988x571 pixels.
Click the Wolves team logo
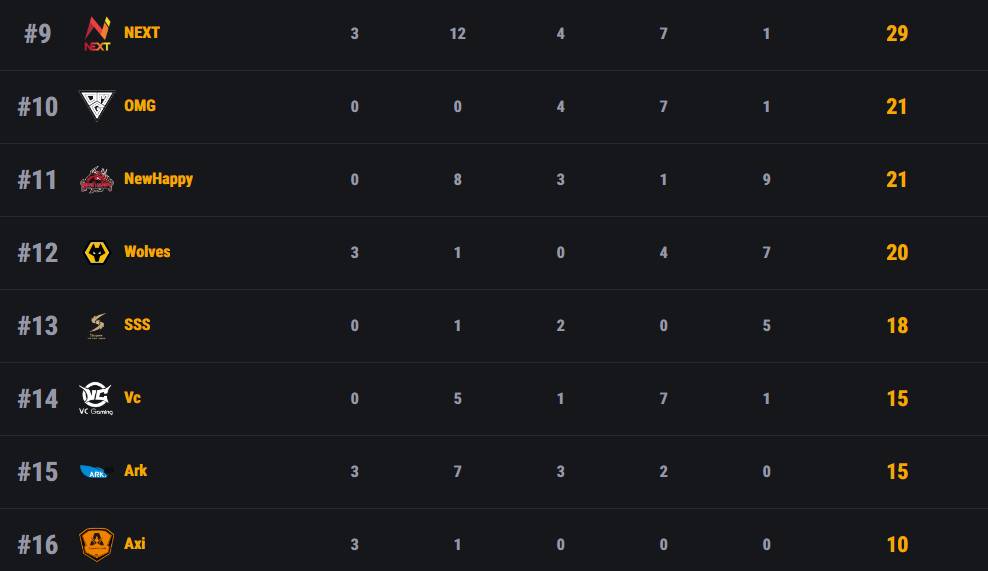pos(97,252)
